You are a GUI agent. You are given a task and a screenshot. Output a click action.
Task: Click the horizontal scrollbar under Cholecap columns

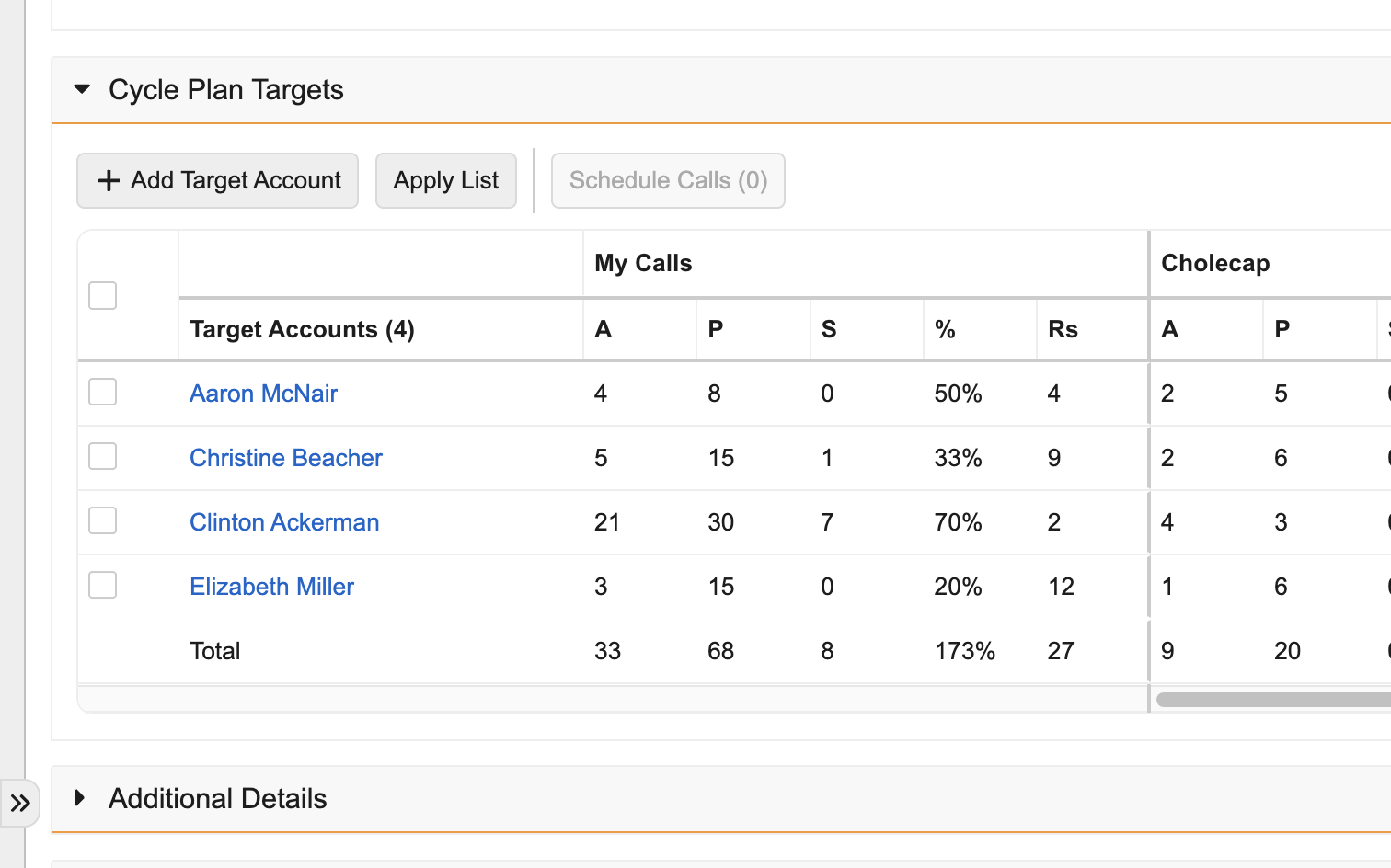[1273, 700]
